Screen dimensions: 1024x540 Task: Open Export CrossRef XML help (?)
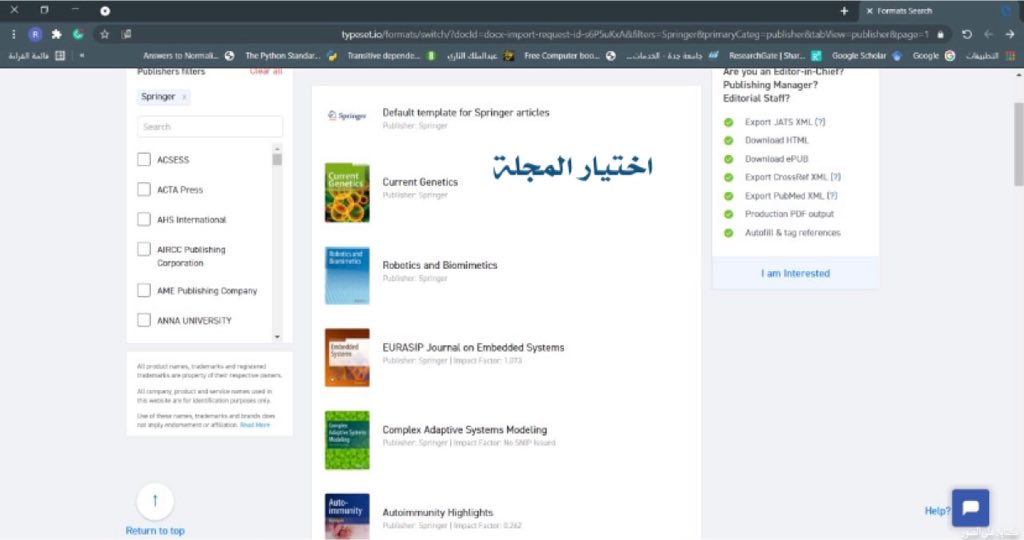835,177
